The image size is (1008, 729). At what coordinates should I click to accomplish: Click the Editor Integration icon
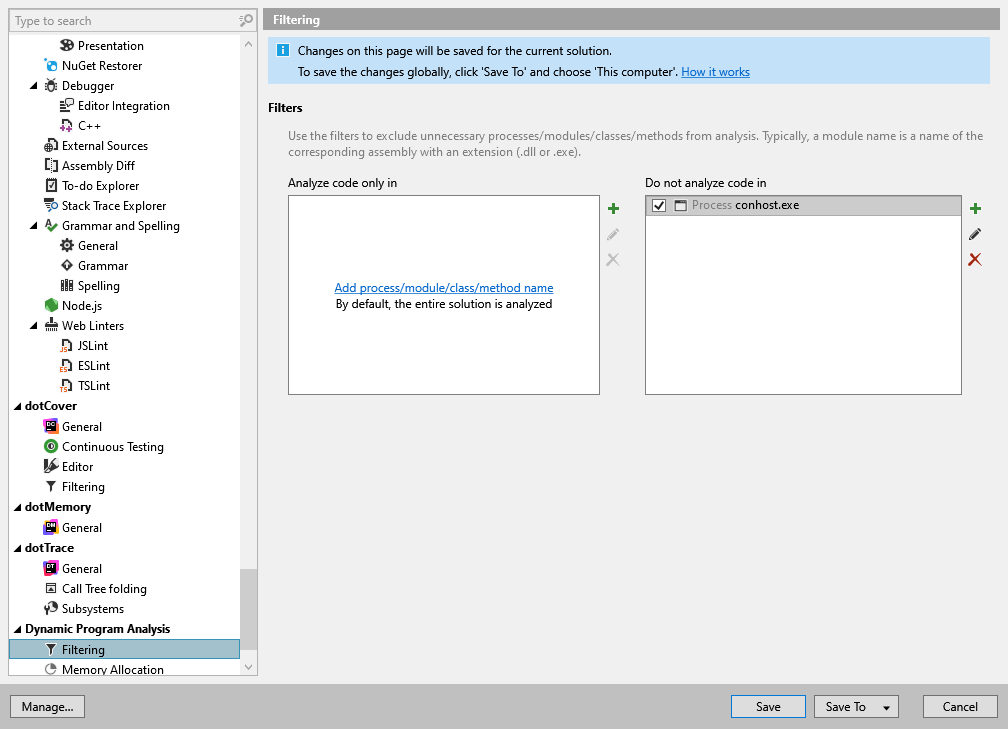[x=67, y=105]
